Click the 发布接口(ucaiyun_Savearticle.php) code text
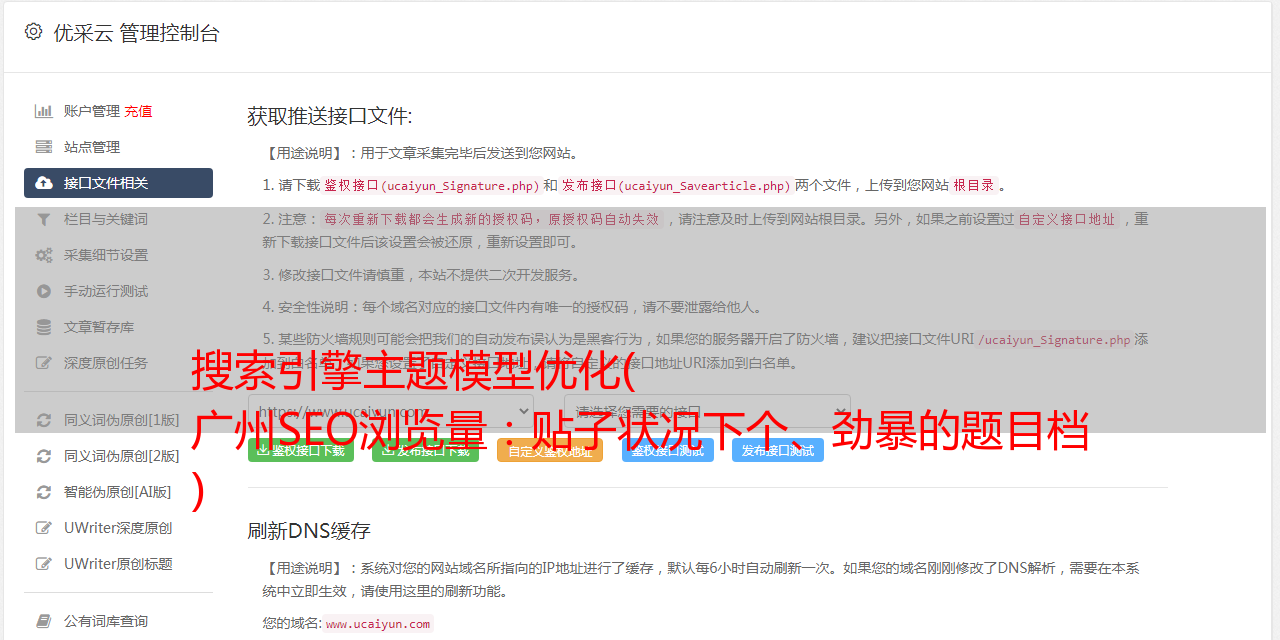Screen dimensions: 1280x640 (676, 186)
